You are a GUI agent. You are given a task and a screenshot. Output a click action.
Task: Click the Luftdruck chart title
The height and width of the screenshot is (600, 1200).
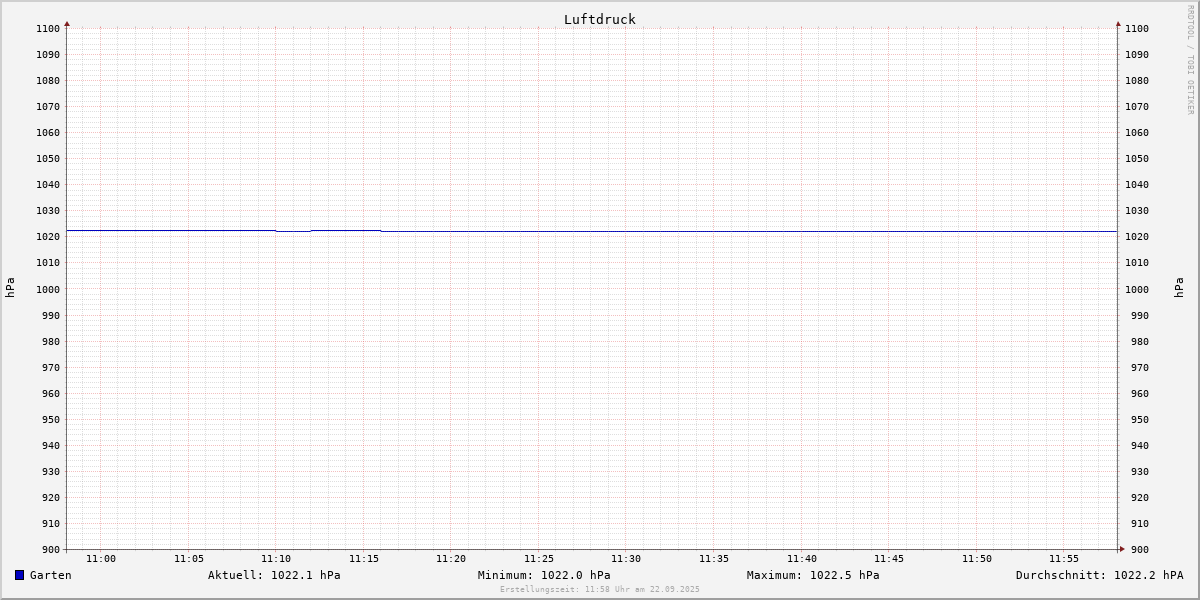coord(599,19)
